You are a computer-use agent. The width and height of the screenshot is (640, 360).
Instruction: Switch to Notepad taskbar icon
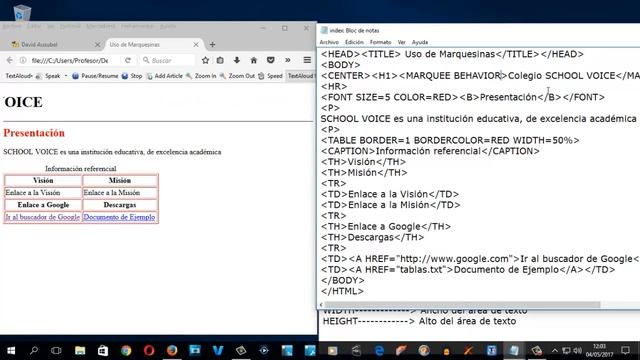(x=513, y=350)
